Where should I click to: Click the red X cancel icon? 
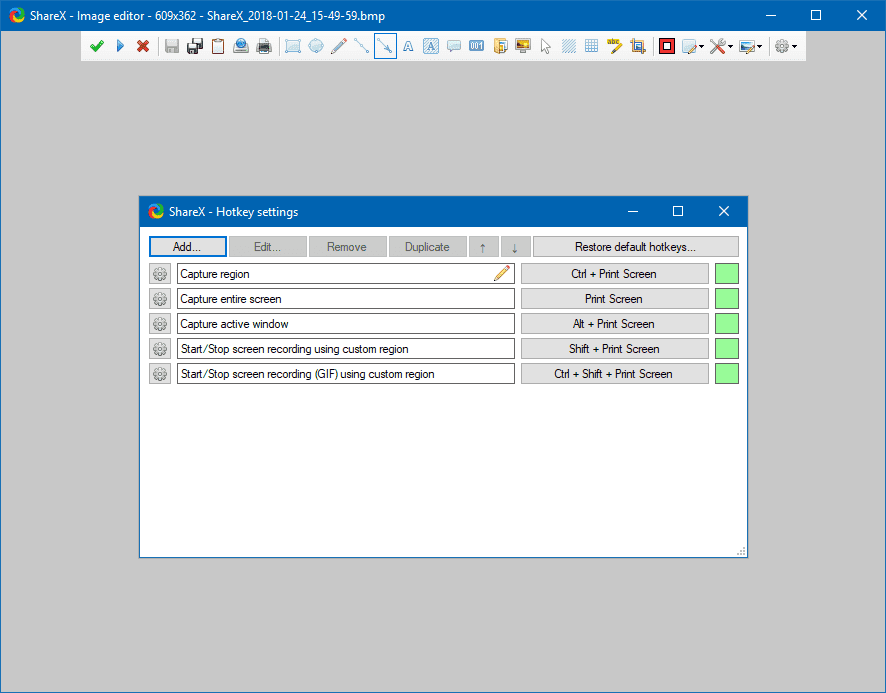(143, 46)
